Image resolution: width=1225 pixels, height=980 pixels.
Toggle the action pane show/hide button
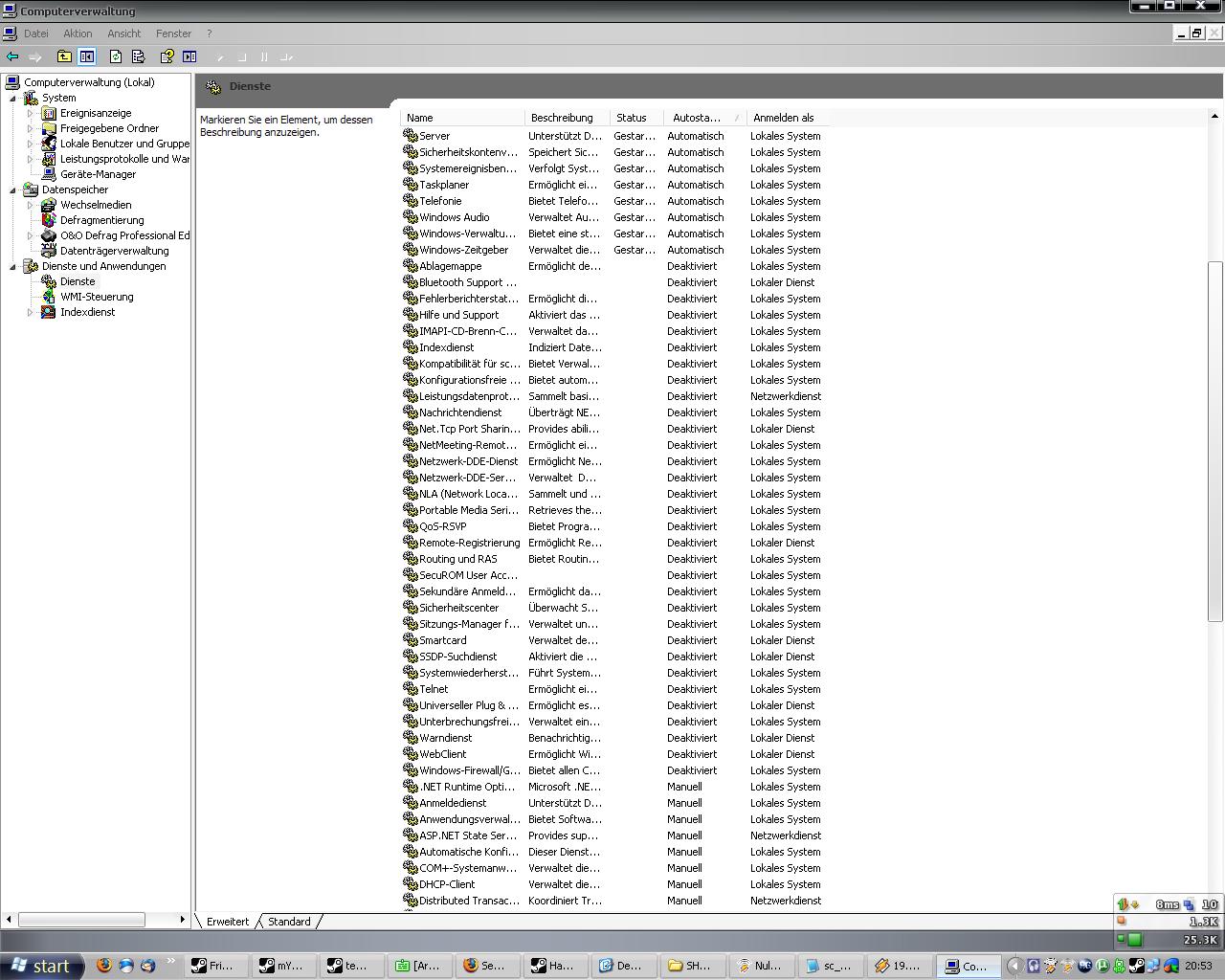tap(189, 56)
